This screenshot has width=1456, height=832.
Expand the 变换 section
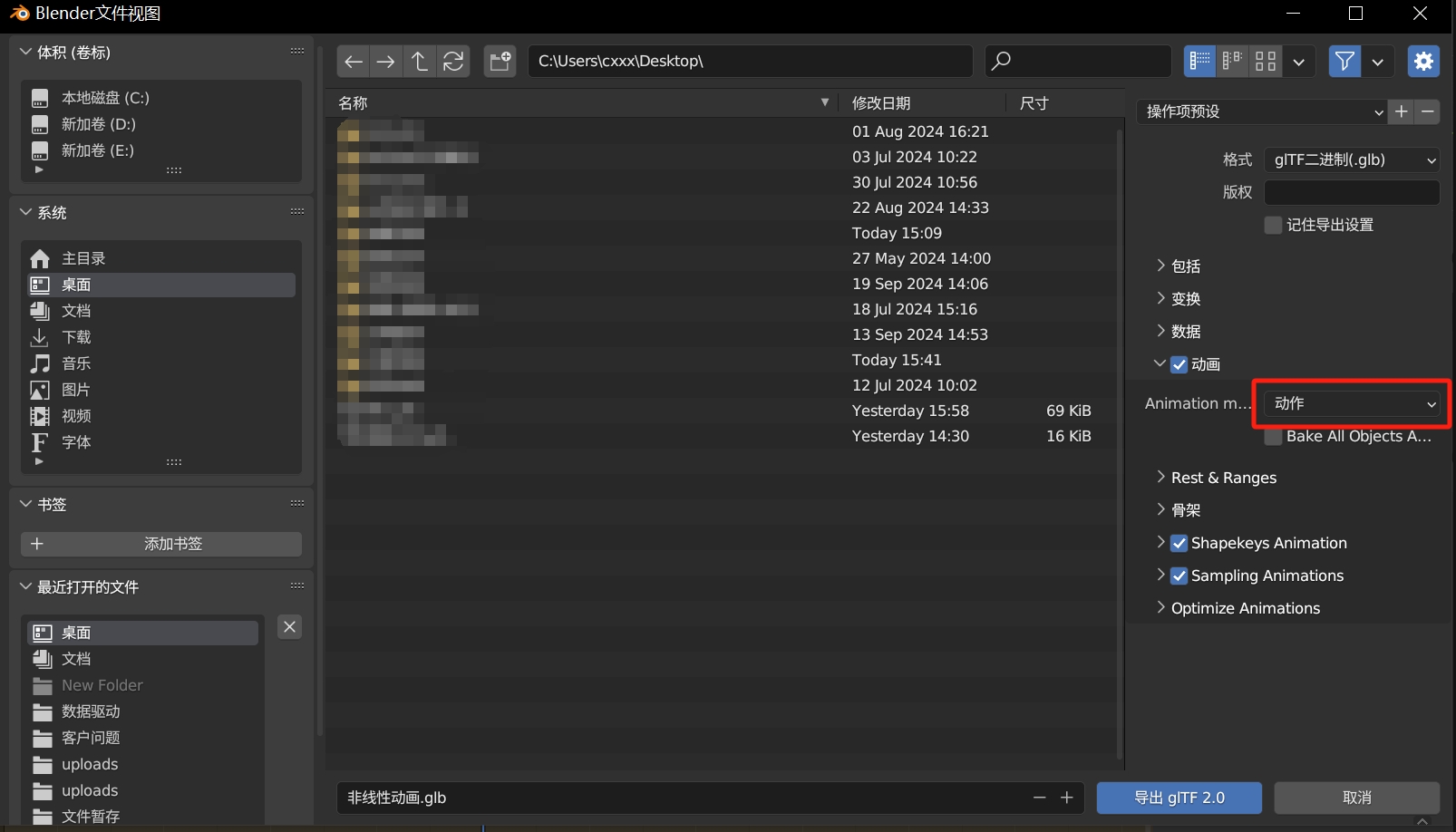click(x=1160, y=298)
